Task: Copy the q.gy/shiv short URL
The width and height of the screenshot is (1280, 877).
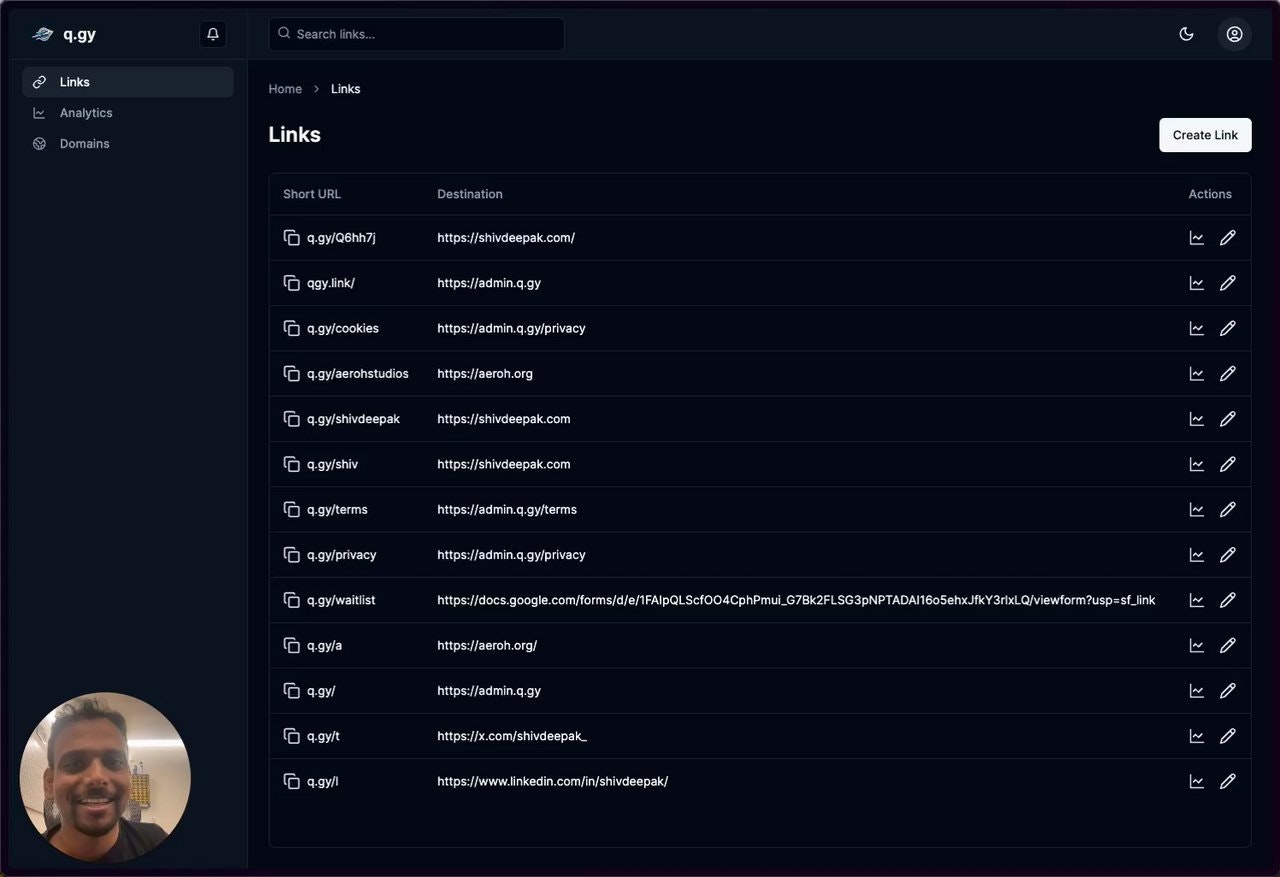Action: (x=291, y=464)
